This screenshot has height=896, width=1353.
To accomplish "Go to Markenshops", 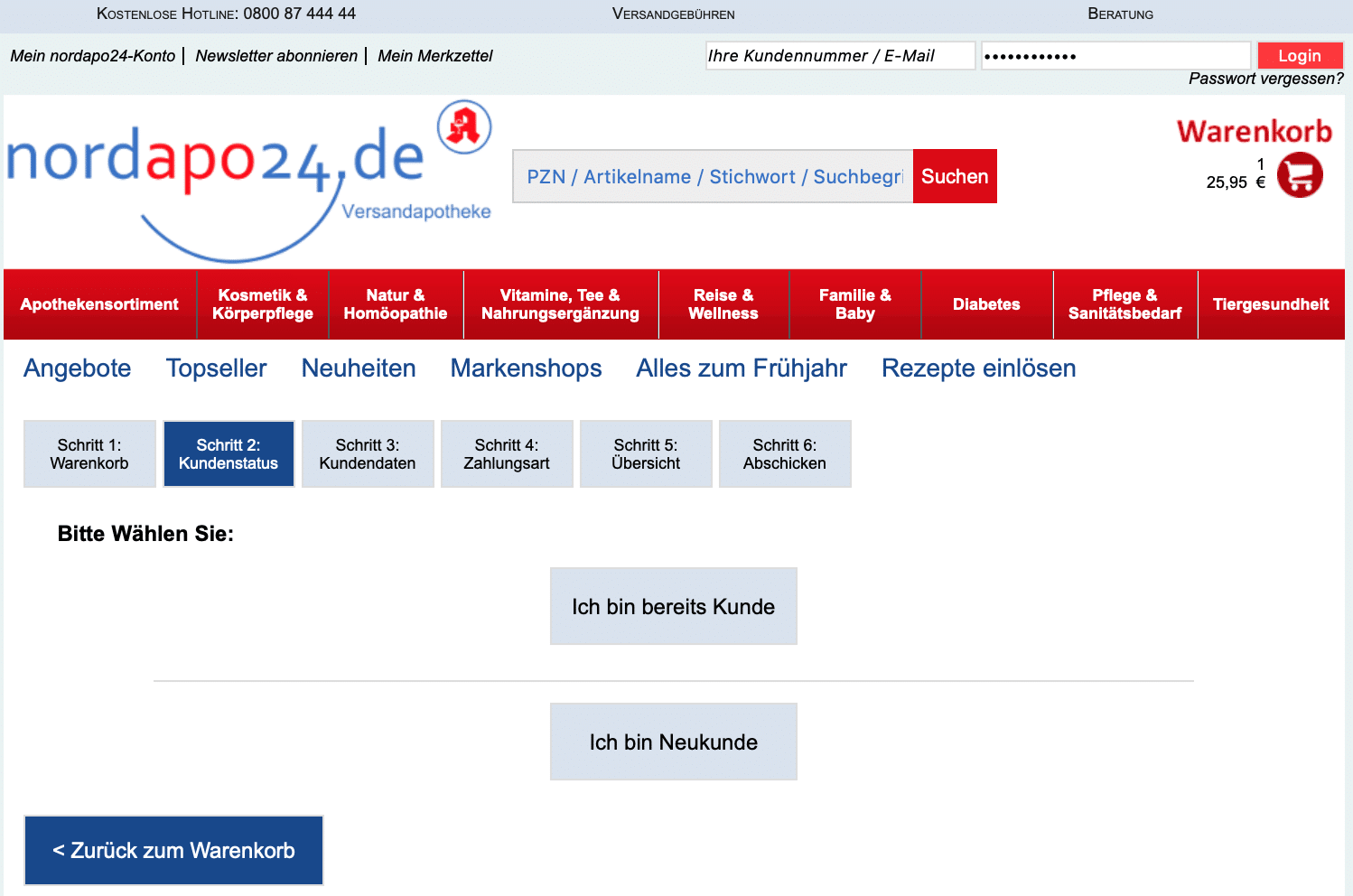I will [x=527, y=369].
